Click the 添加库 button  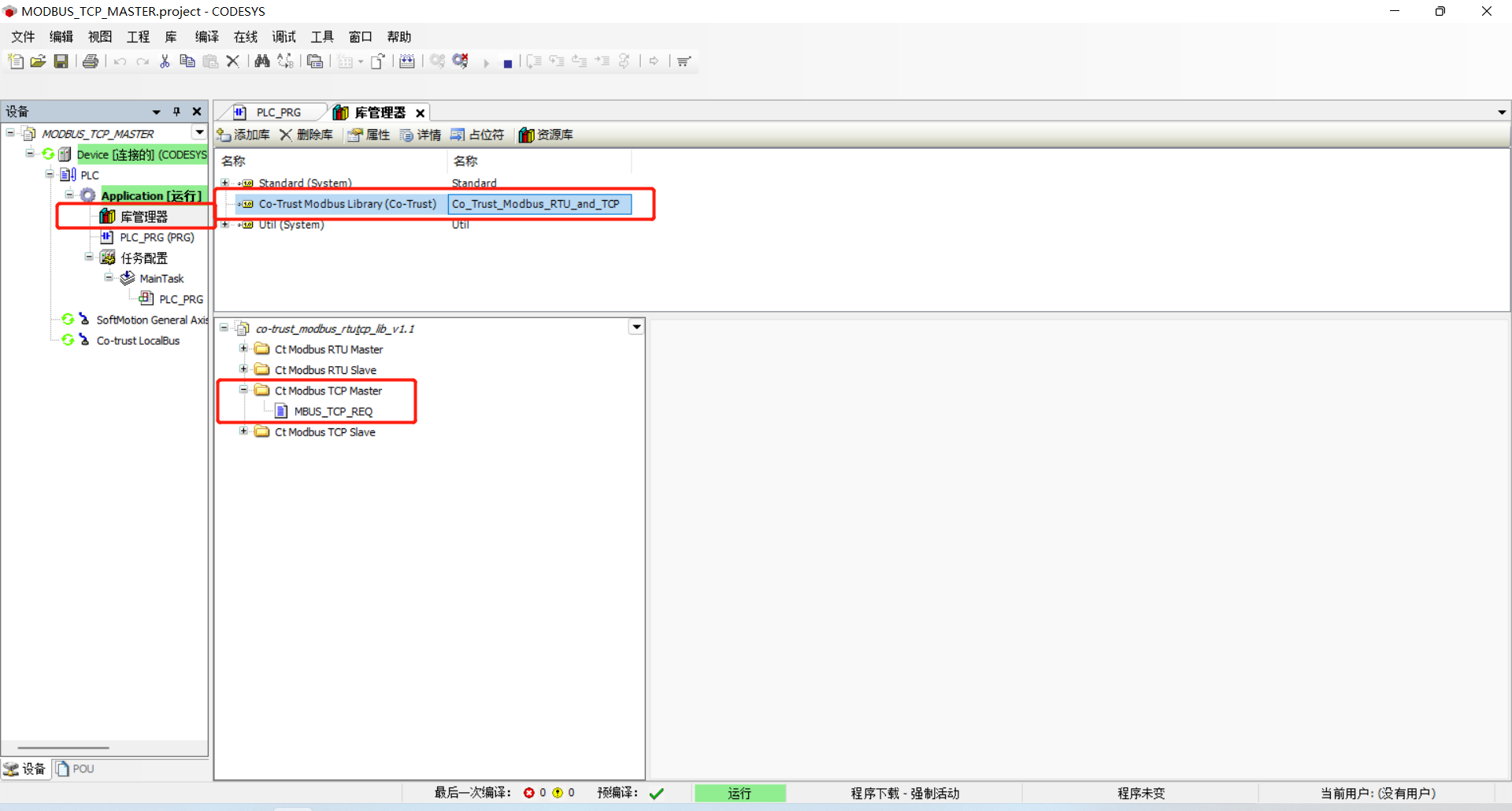click(x=243, y=135)
